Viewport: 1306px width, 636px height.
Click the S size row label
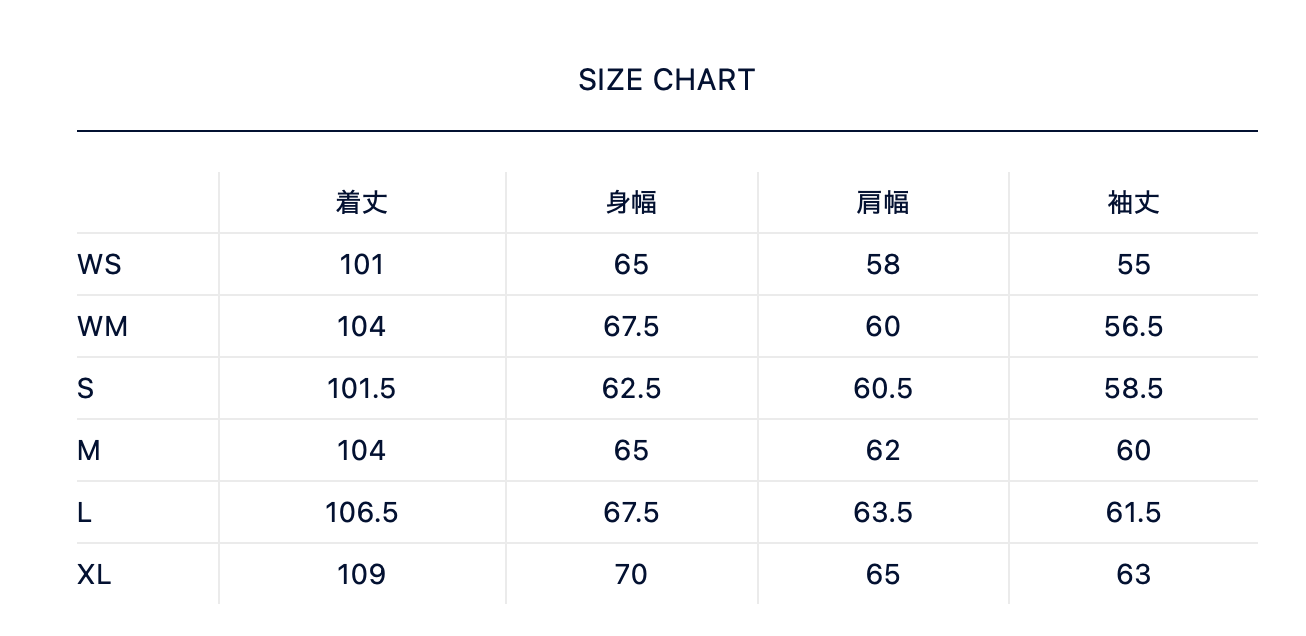tap(86, 389)
